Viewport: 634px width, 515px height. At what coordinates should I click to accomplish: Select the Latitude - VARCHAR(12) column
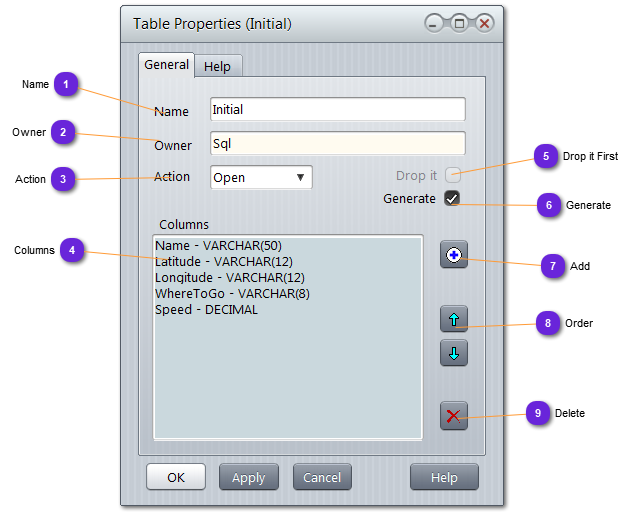coord(224,261)
